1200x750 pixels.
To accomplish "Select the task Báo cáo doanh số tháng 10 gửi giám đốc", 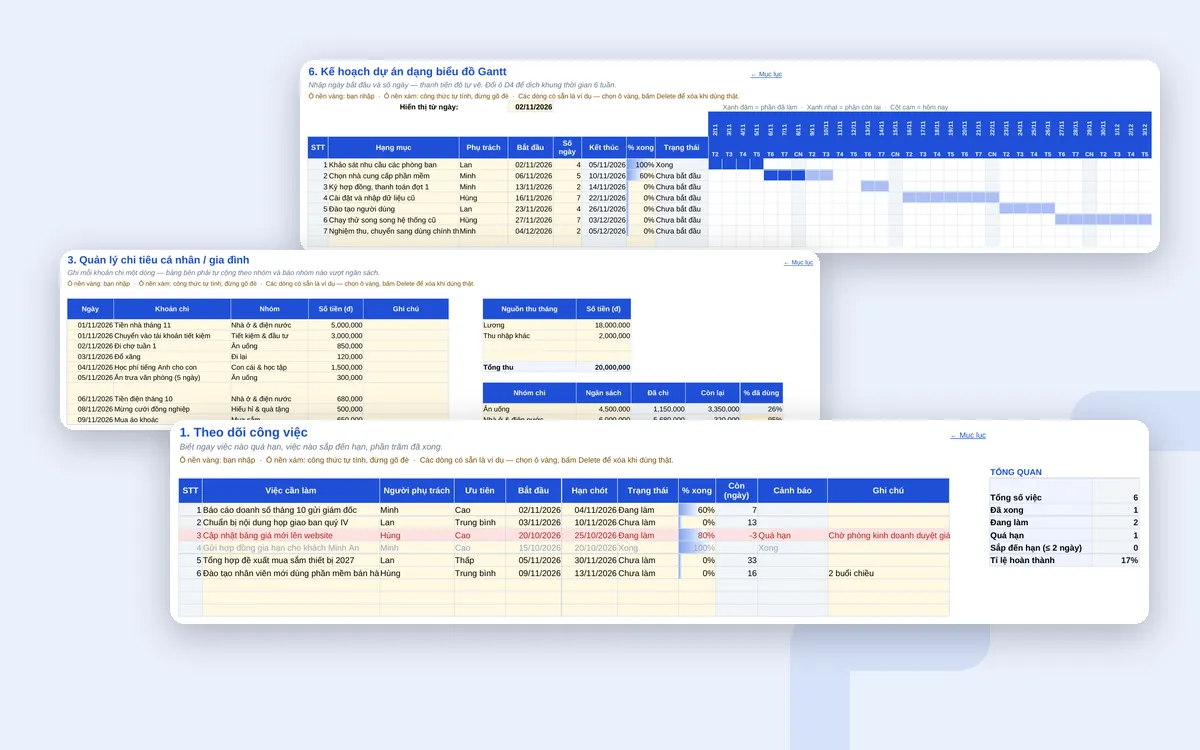I will 291,510.
